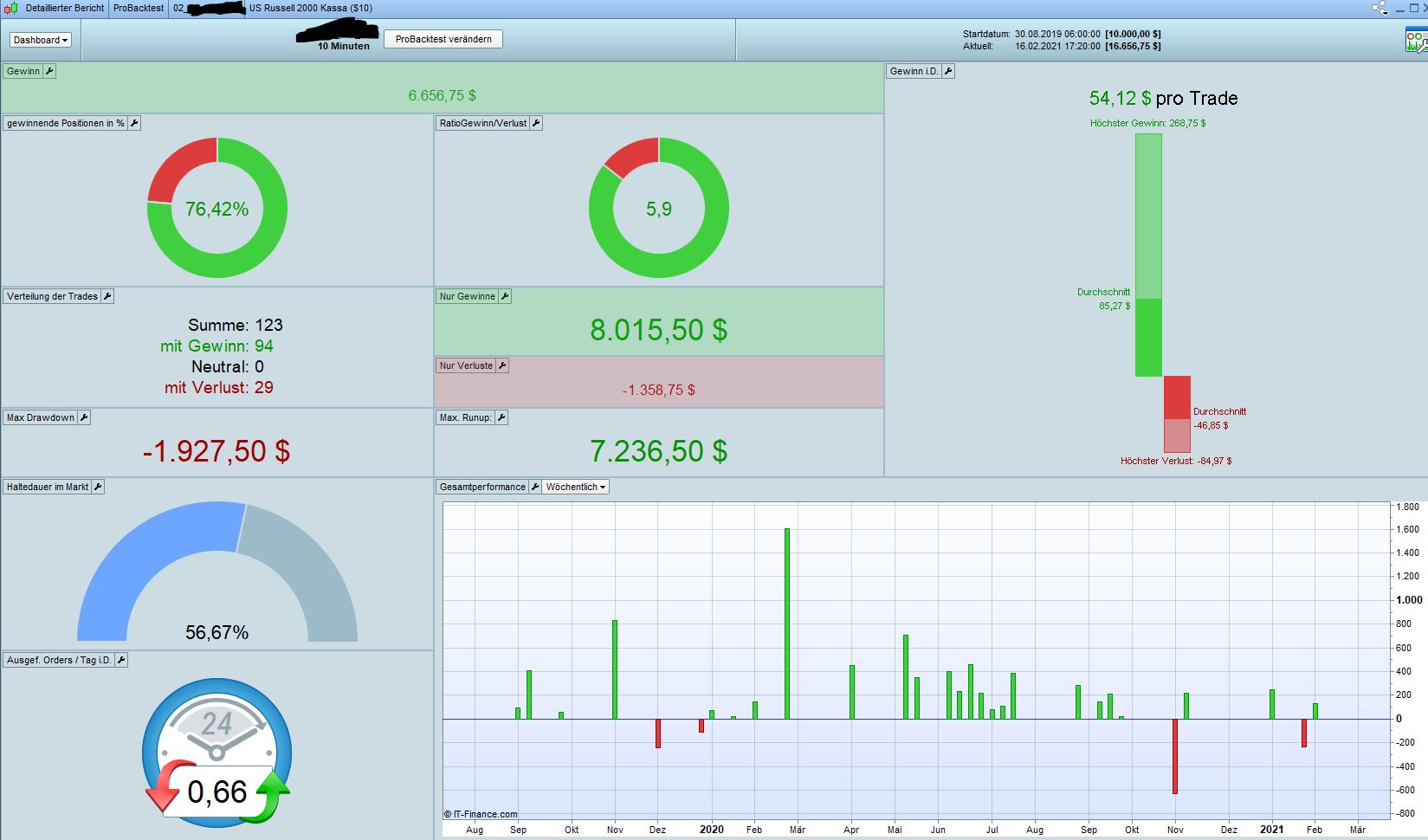The width and height of the screenshot is (1428, 840).
Task: Open the Wöchentlich period dropdown
Action: 576,487
